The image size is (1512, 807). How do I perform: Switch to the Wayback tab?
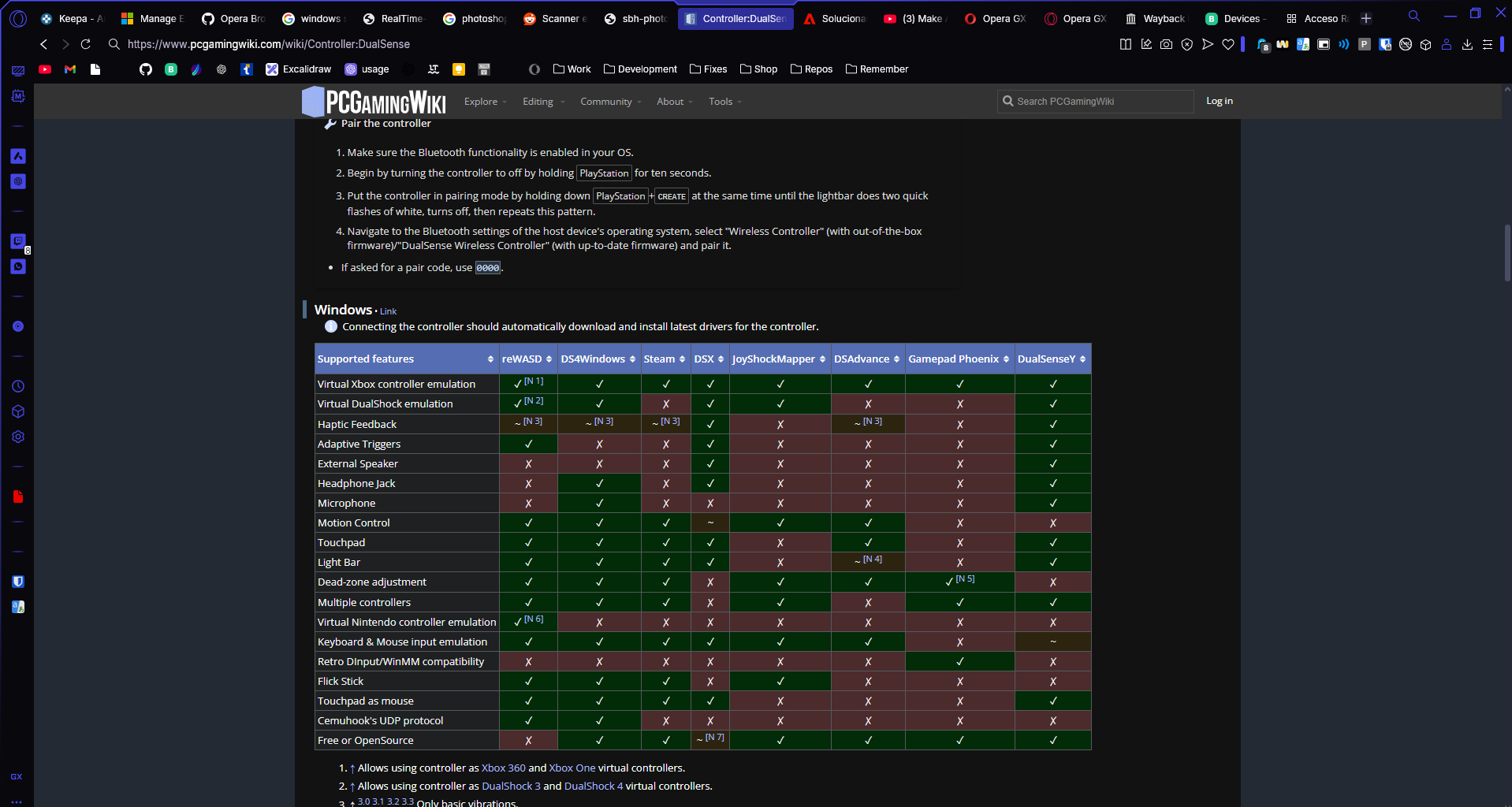point(1156,18)
